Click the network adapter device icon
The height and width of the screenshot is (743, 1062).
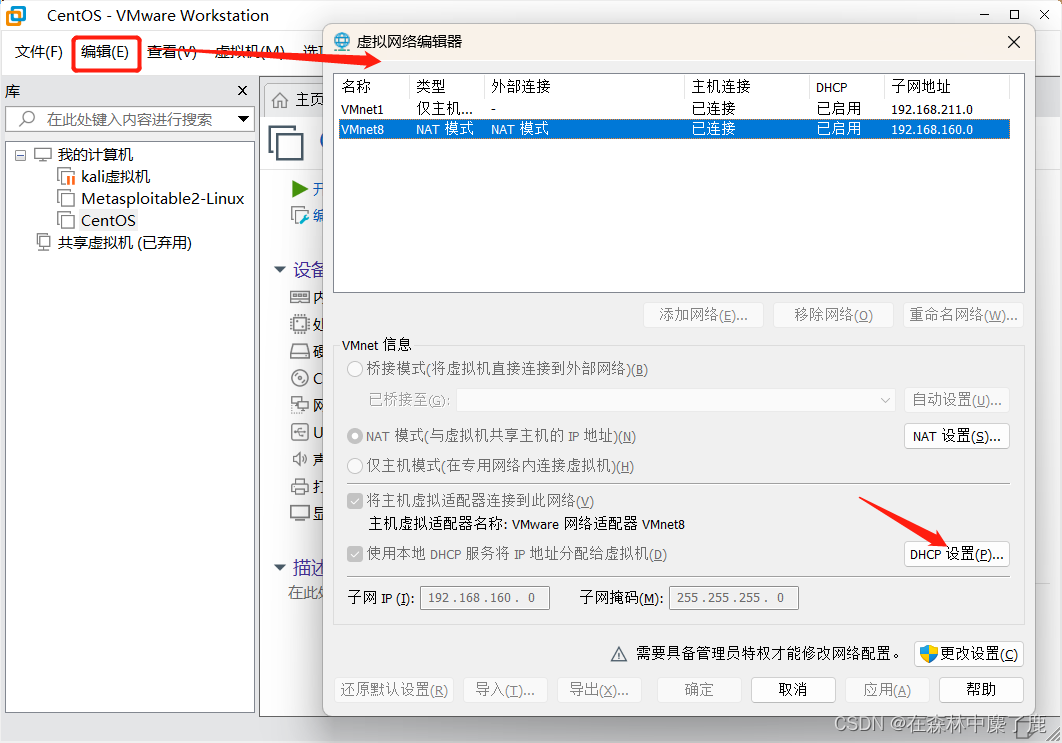coord(300,405)
